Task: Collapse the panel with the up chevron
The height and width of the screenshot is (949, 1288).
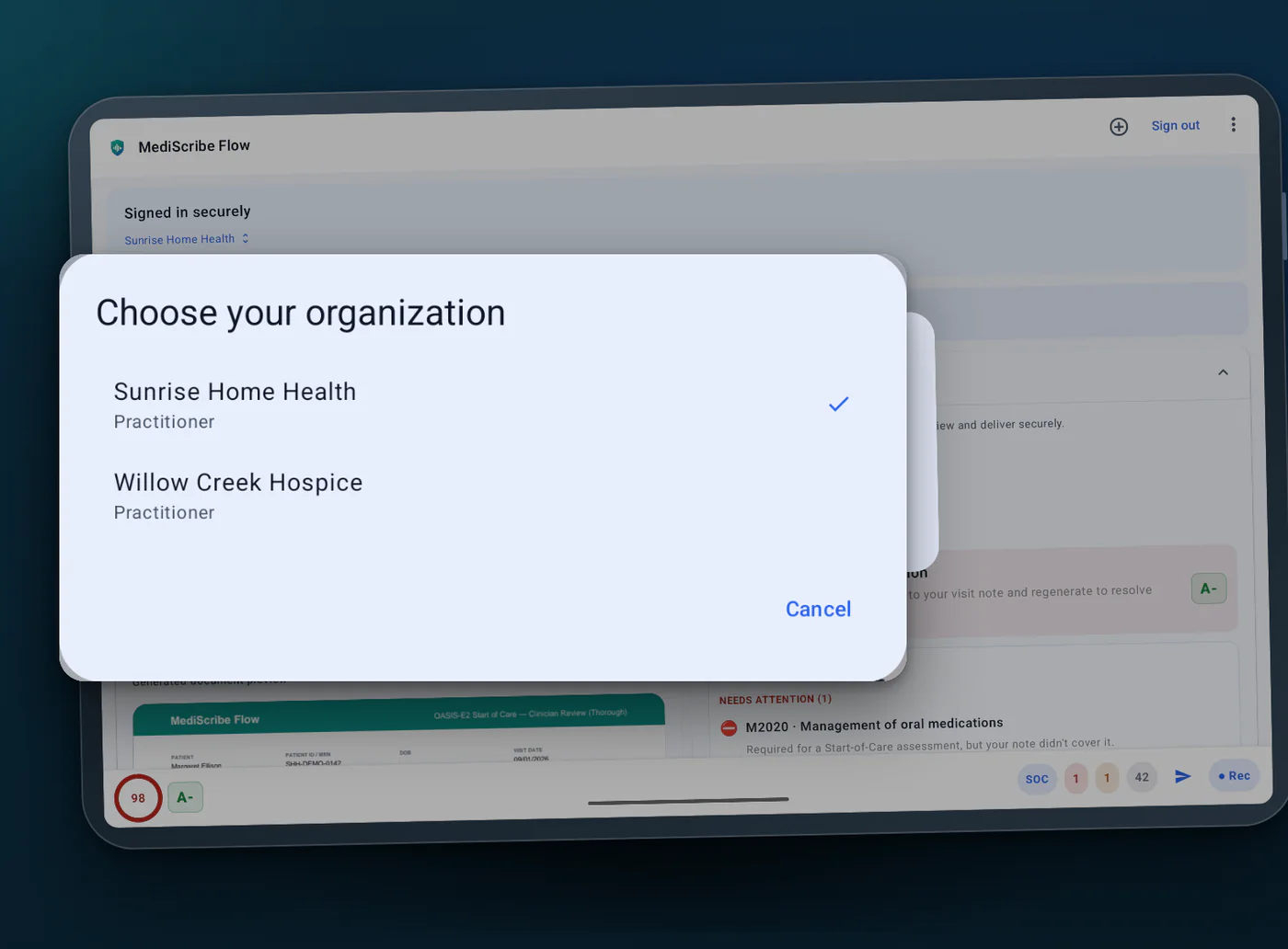Action: coord(1223,372)
